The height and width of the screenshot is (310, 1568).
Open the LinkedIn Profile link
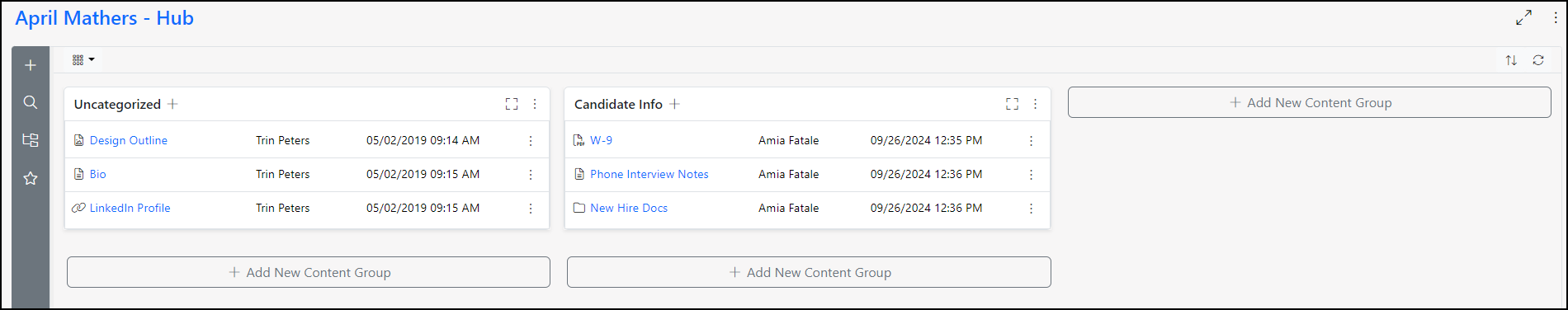[x=130, y=208]
